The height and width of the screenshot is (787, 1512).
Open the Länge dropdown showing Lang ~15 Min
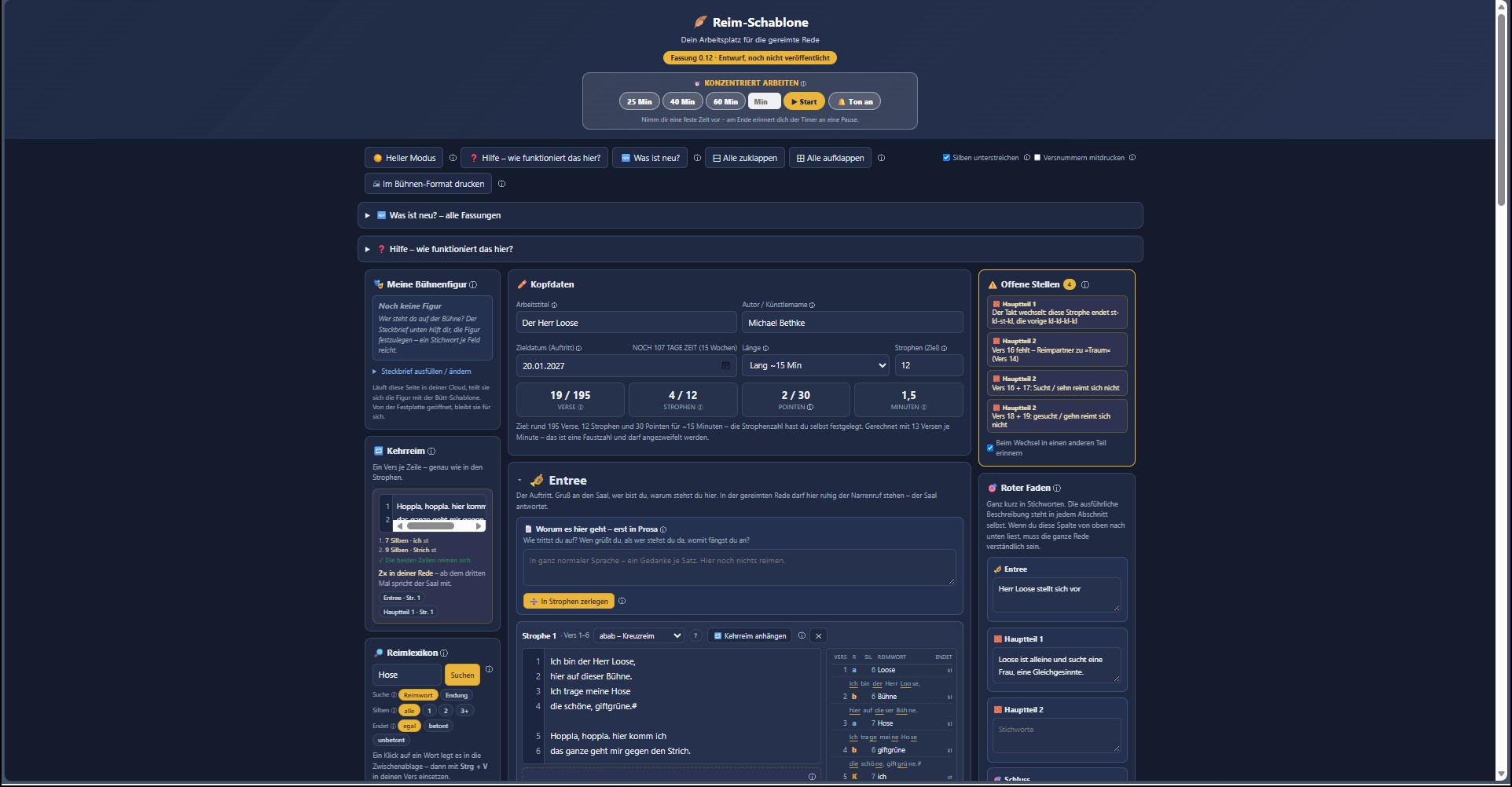(x=816, y=366)
